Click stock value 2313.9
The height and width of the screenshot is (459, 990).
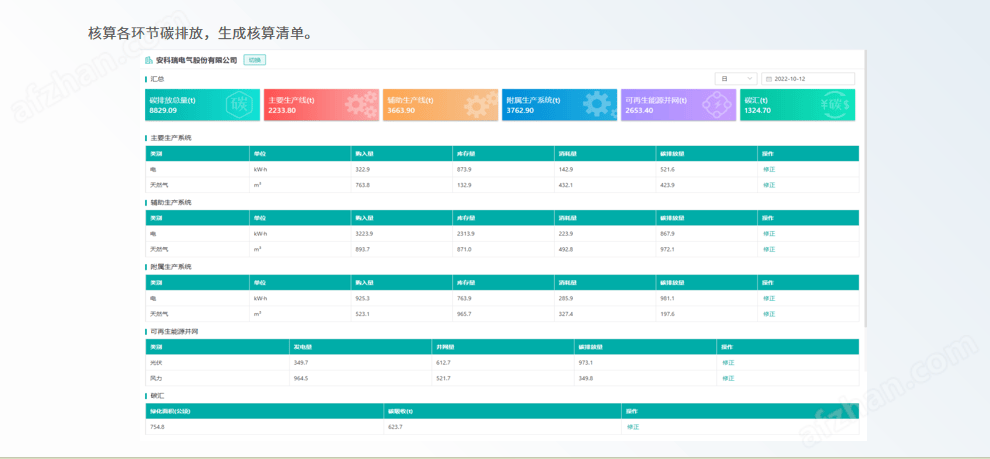point(467,234)
